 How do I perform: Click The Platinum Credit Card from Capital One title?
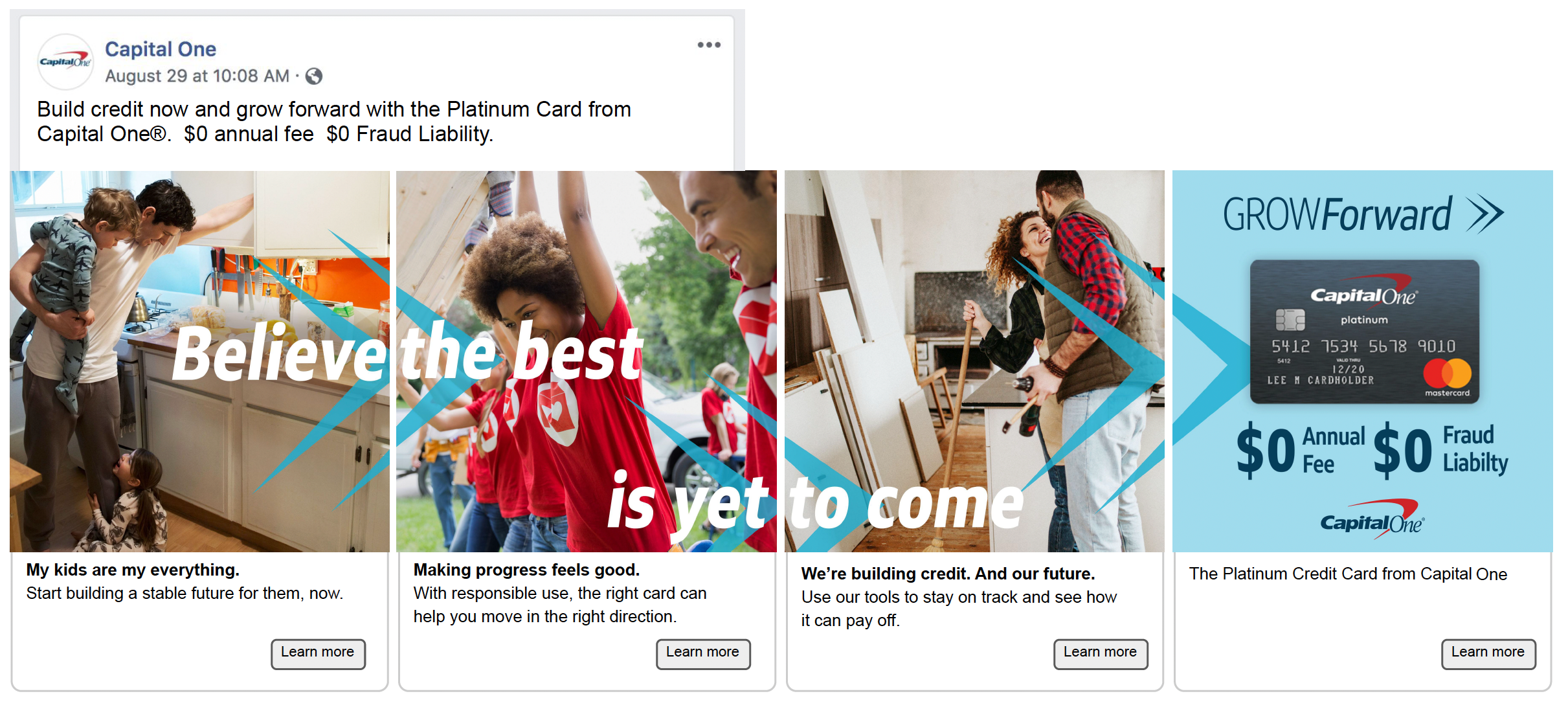click(1348, 574)
